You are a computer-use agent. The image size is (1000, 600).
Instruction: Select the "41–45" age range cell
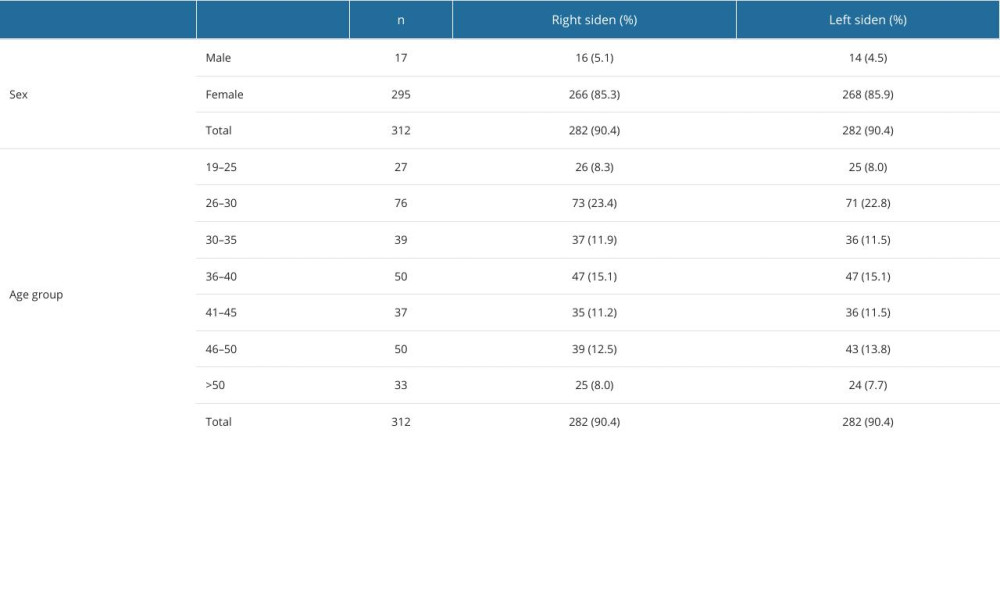click(x=220, y=312)
